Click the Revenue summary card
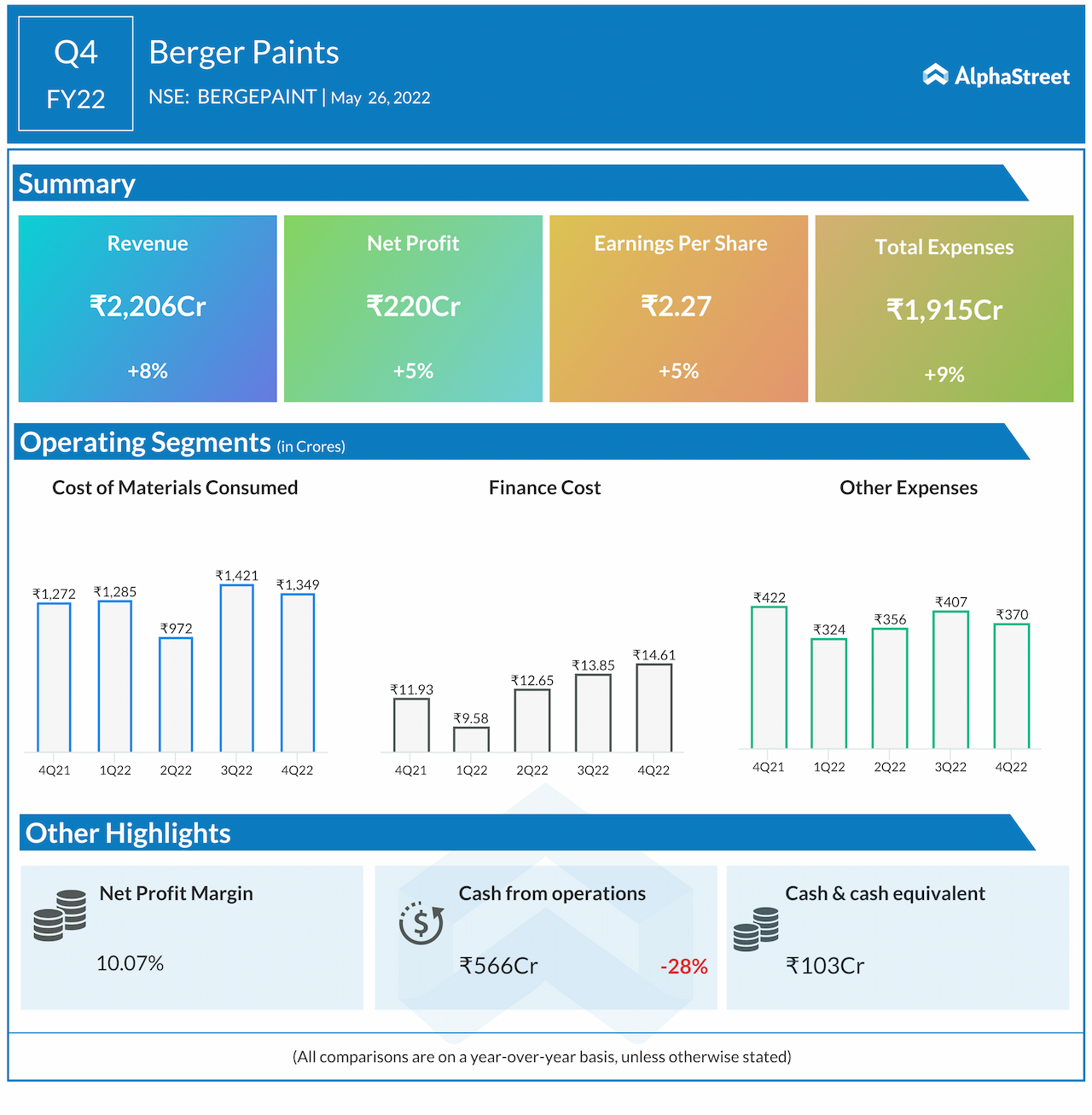This screenshot has height=1115, width=1092. [147, 308]
